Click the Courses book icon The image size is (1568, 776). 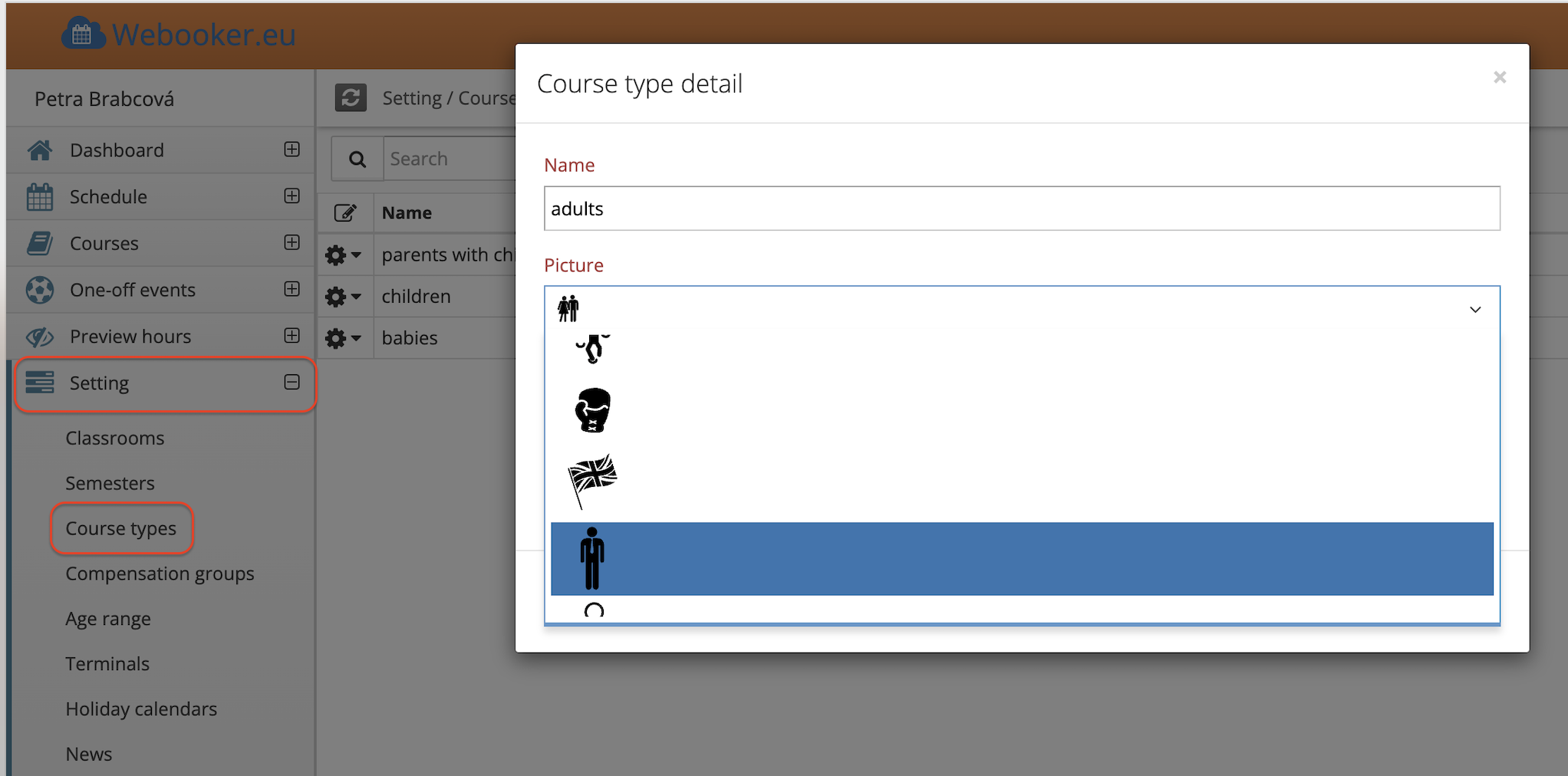point(40,244)
